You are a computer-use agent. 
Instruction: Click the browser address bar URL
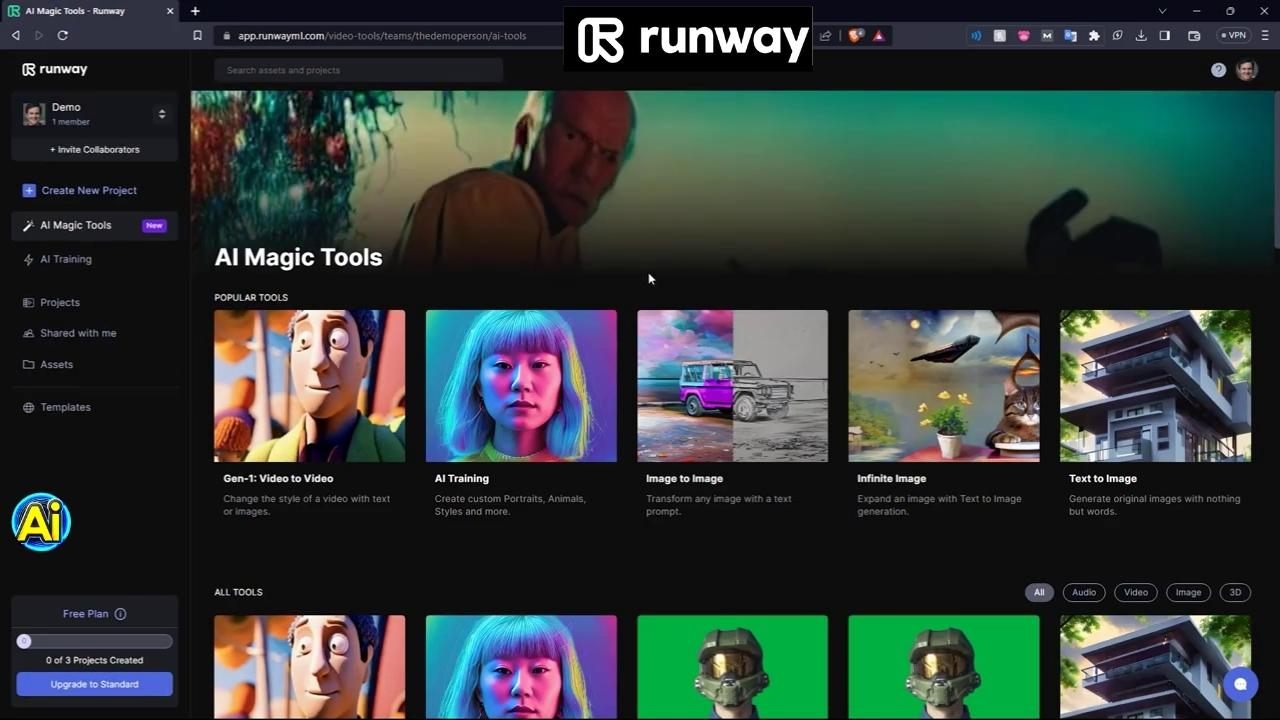382,35
